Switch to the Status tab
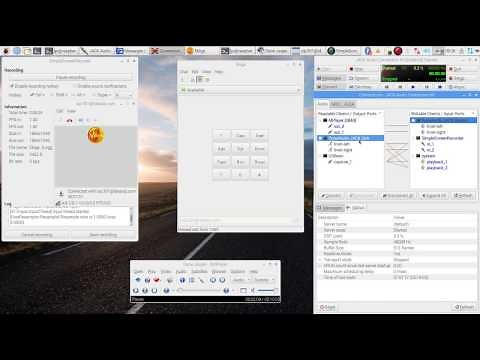480x360 pixels. 355,208
